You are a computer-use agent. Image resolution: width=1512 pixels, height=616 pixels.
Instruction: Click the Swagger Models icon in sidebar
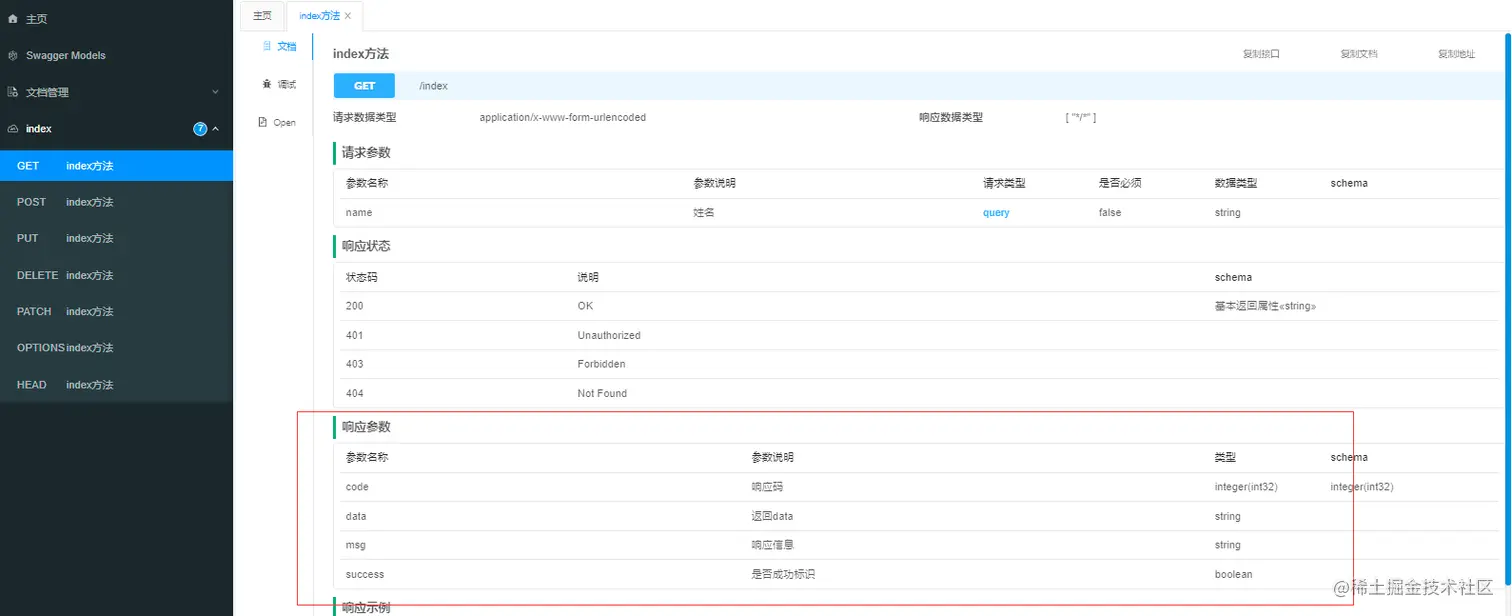point(13,56)
